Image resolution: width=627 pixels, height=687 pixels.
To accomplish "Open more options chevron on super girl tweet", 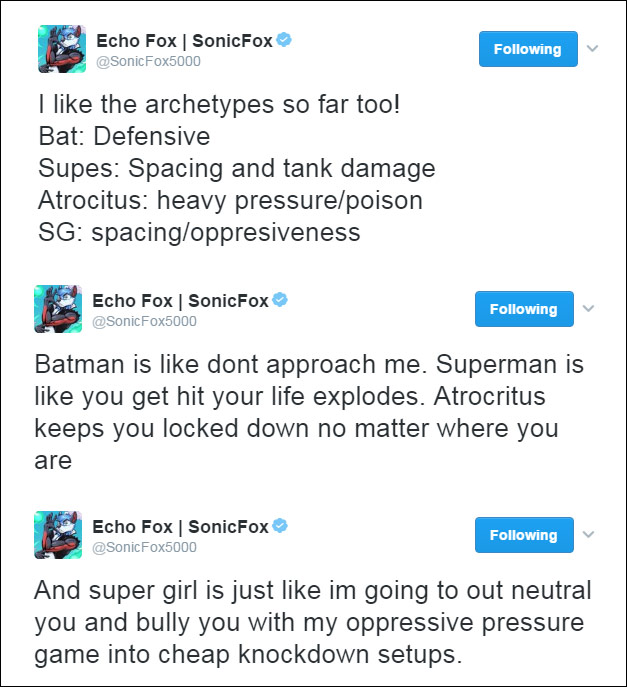I will tap(588, 534).
